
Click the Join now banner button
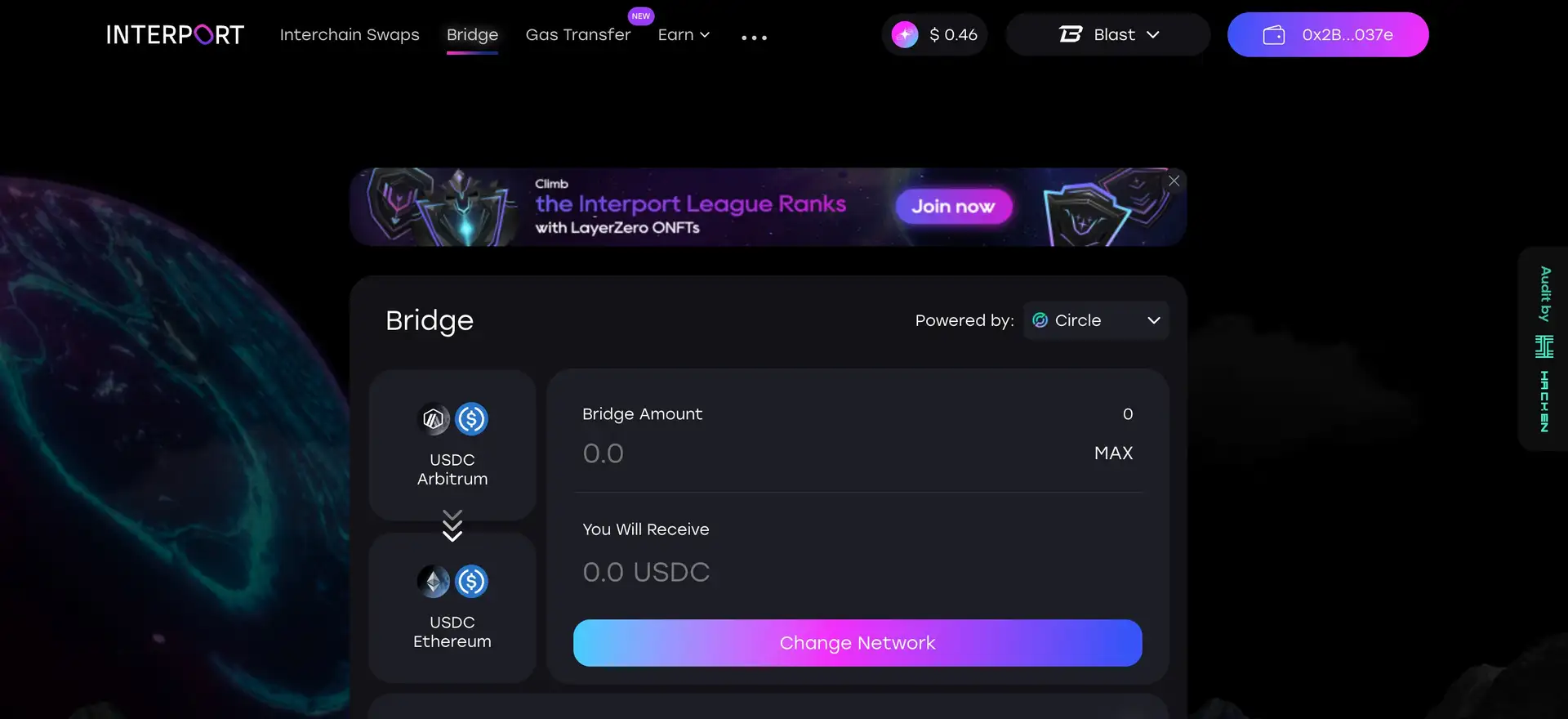(953, 207)
